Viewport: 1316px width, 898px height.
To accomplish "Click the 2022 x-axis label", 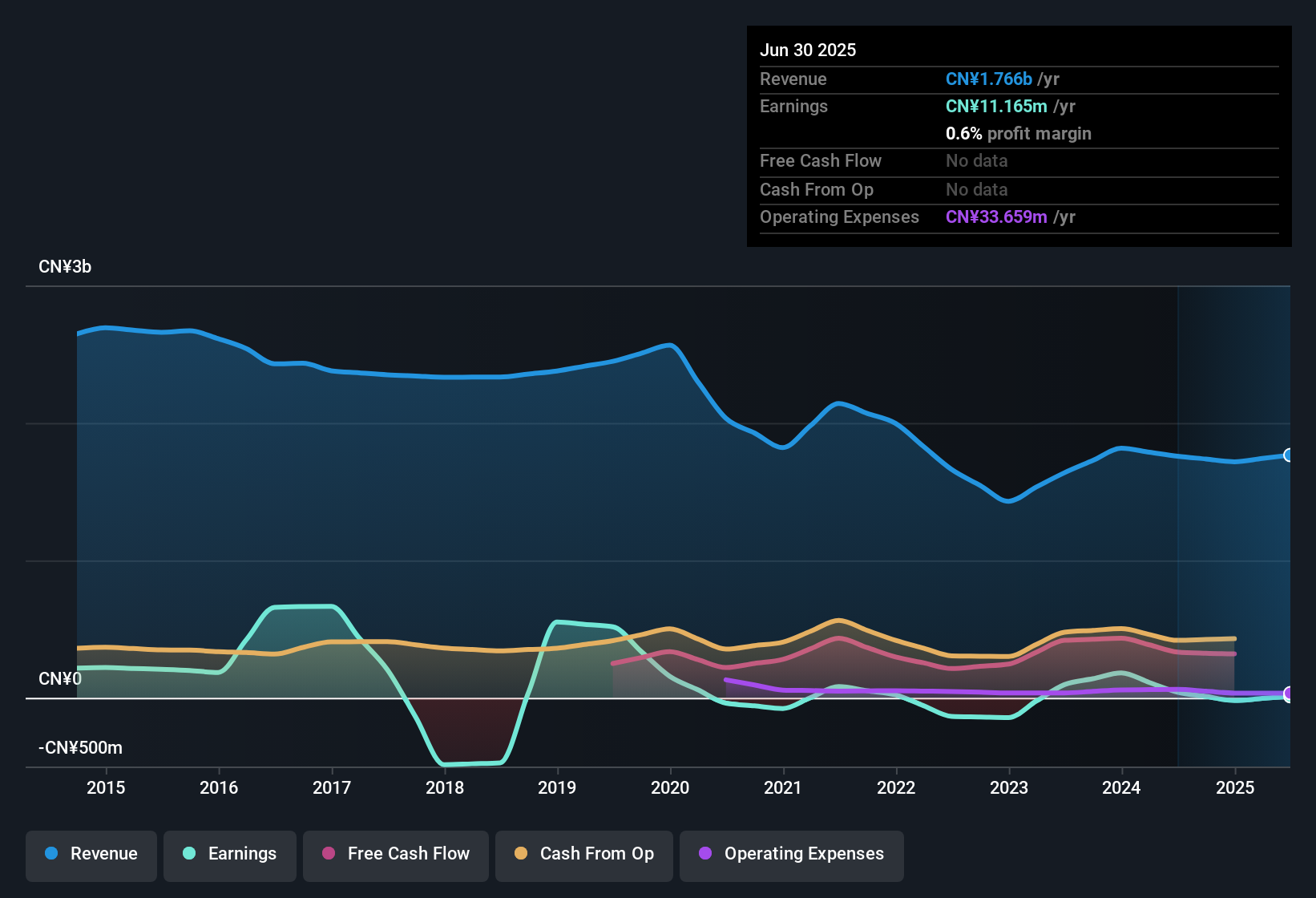I will pyautogui.click(x=896, y=787).
